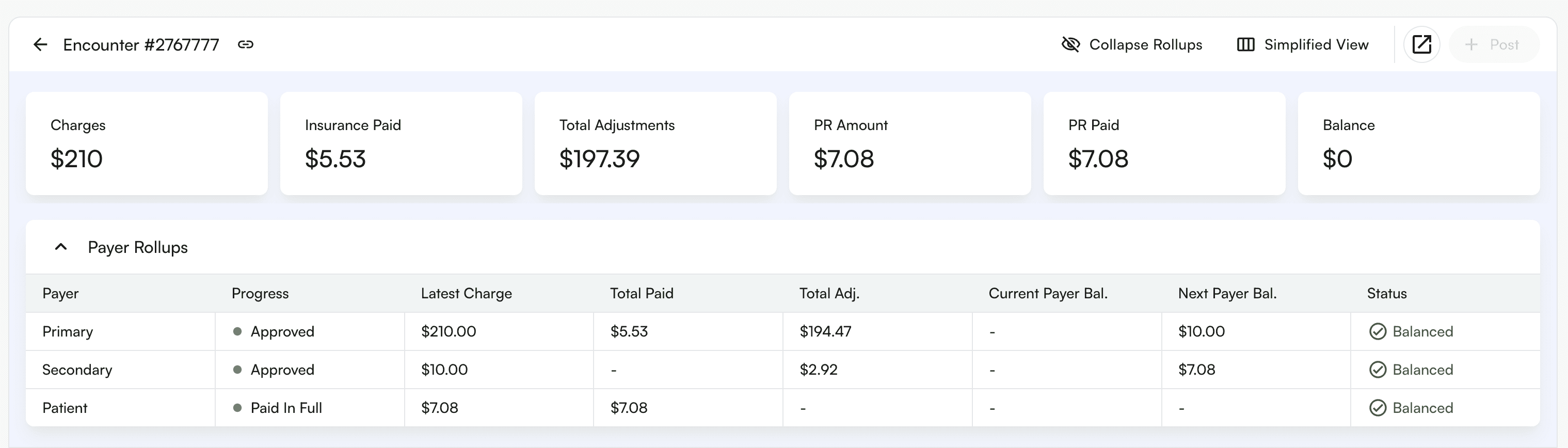Click the plus icon on Post button
This screenshot has width=1568, height=448.
pos(1470,44)
